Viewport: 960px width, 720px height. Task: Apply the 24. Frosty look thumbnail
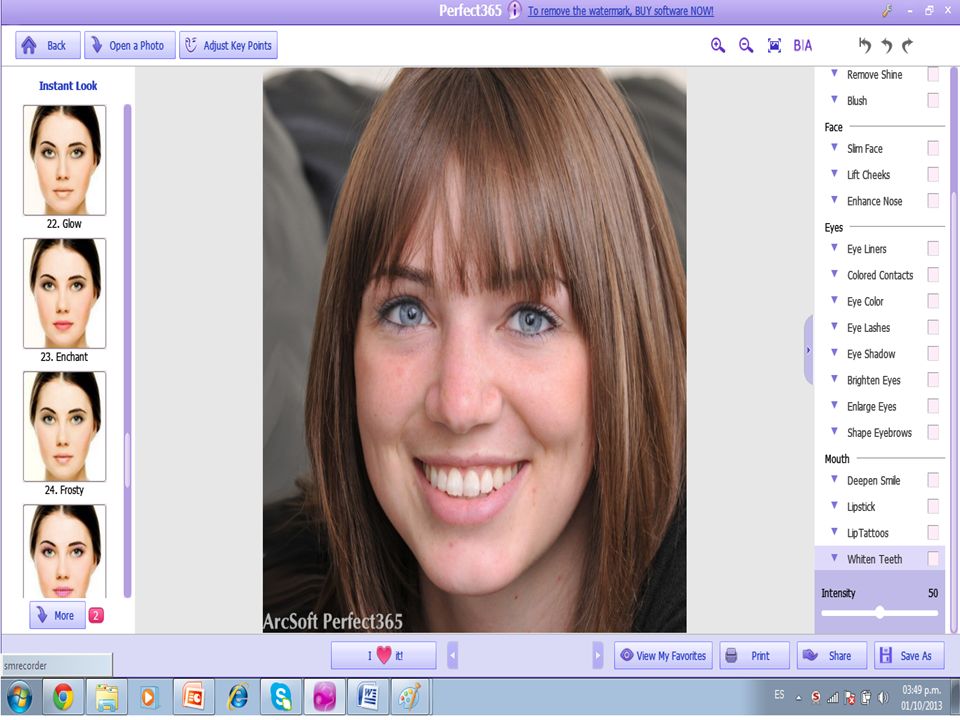coord(64,426)
